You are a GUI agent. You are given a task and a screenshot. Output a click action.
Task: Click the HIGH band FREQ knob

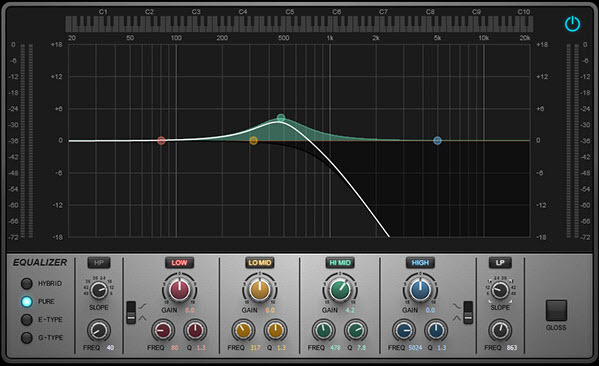[x=404, y=330]
